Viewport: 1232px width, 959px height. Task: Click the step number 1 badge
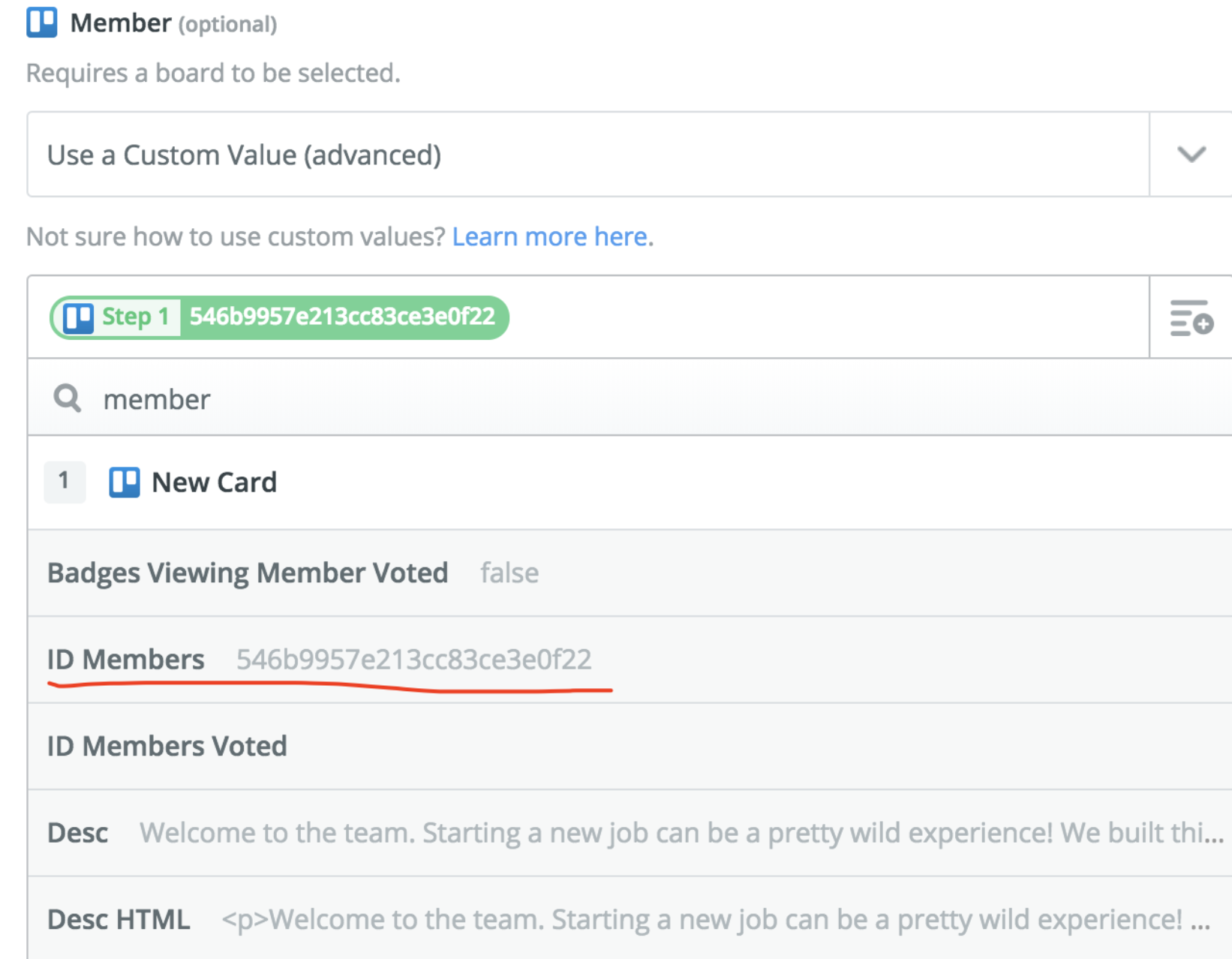[x=65, y=481]
